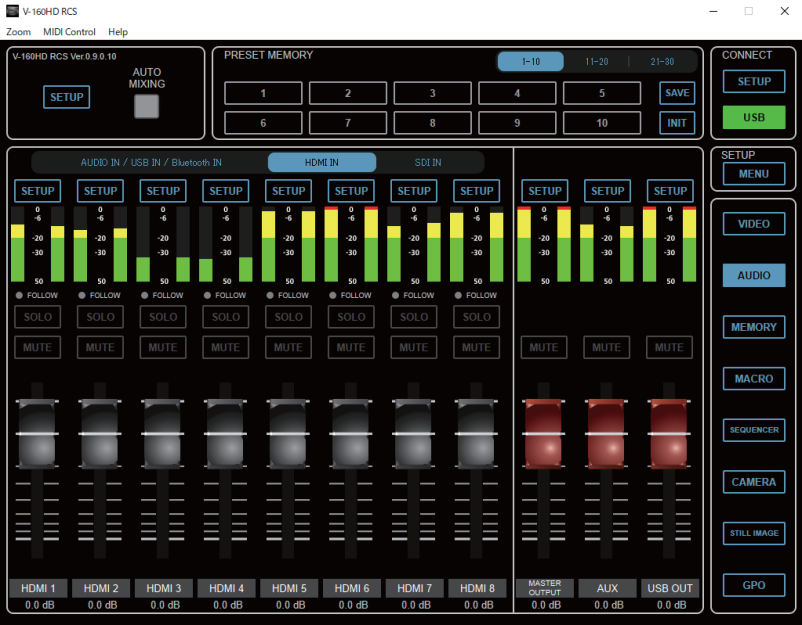Open the Zoom menu
The height and width of the screenshot is (625, 802).
[x=18, y=32]
